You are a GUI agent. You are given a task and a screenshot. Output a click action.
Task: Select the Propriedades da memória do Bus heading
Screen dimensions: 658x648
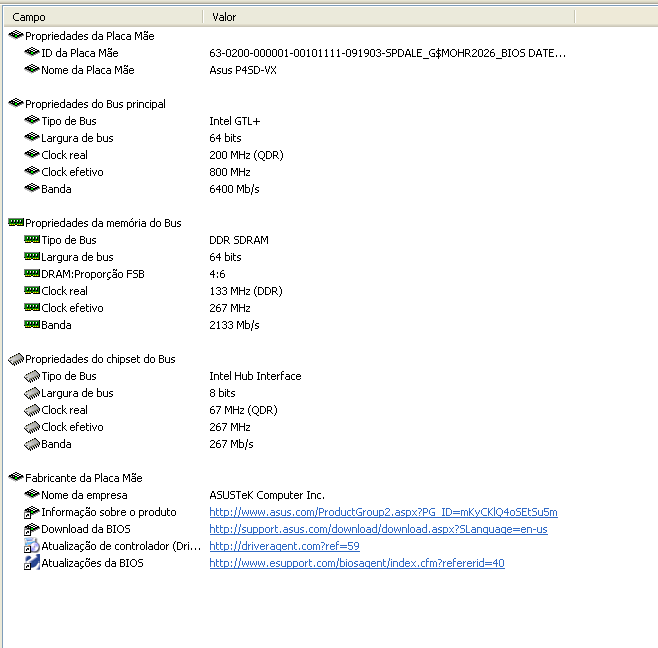[x=103, y=223]
